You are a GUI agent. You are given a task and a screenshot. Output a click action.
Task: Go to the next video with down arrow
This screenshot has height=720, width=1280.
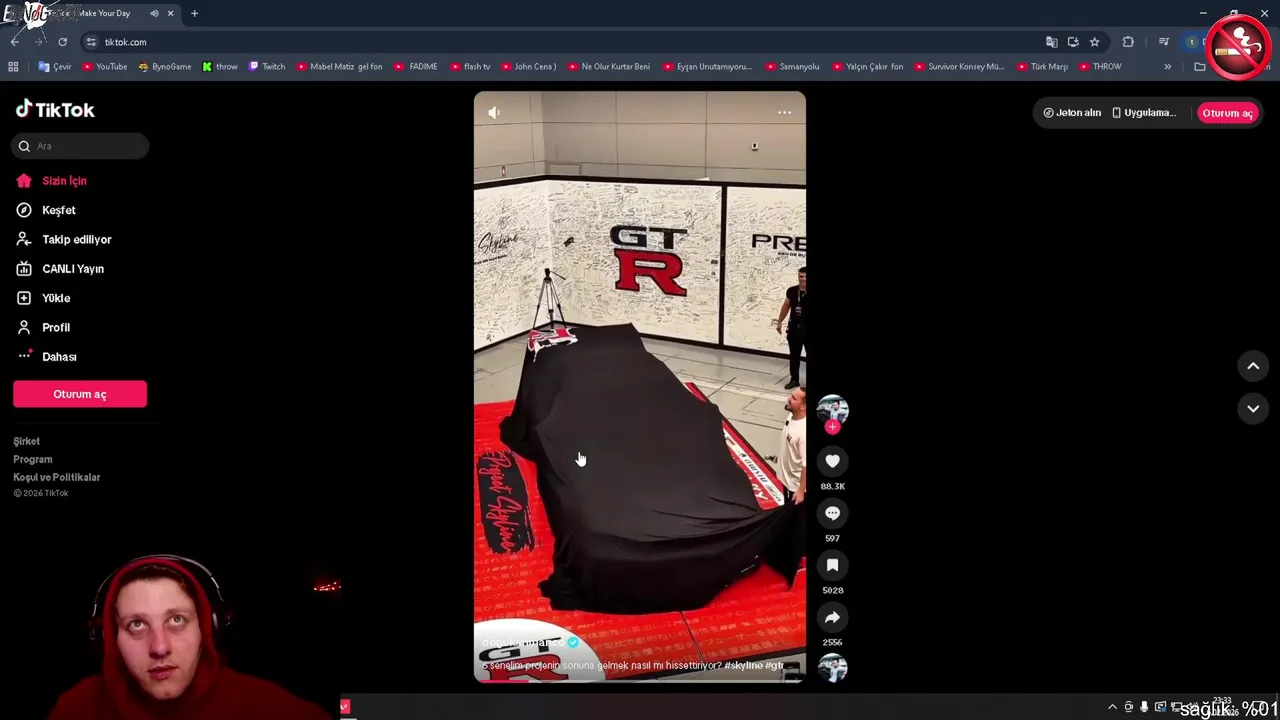point(1253,408)
